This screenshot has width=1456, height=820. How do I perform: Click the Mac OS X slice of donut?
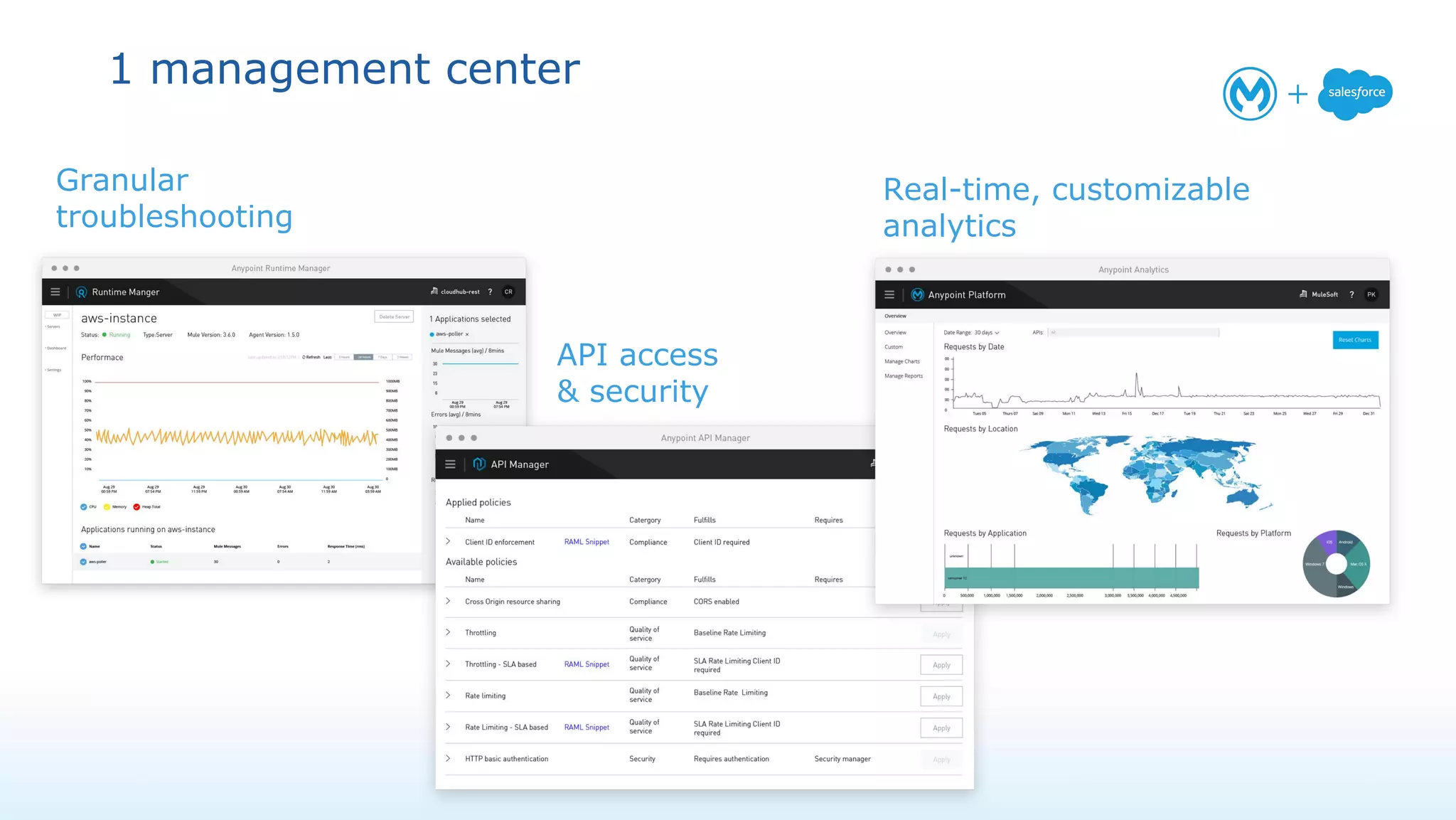1359,564
